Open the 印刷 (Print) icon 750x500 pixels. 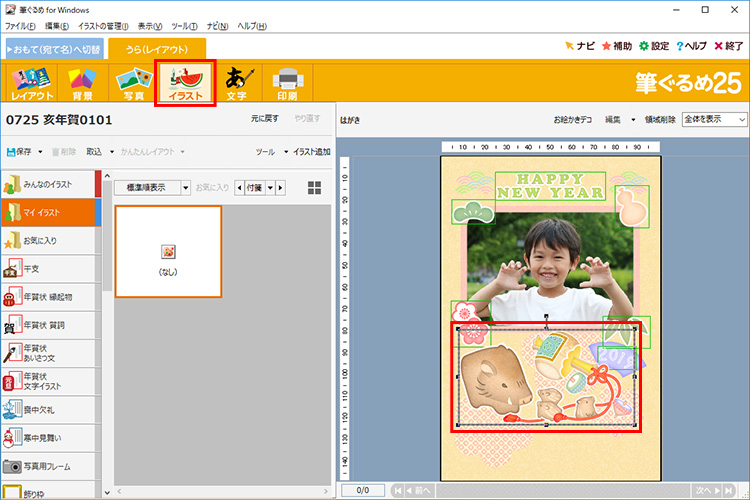[287, 83]
